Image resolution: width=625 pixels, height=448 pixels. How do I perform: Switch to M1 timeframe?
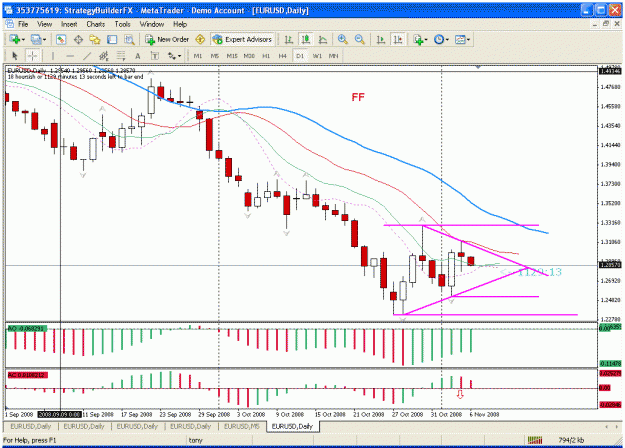pyautogui.click(x=198, y=56)
